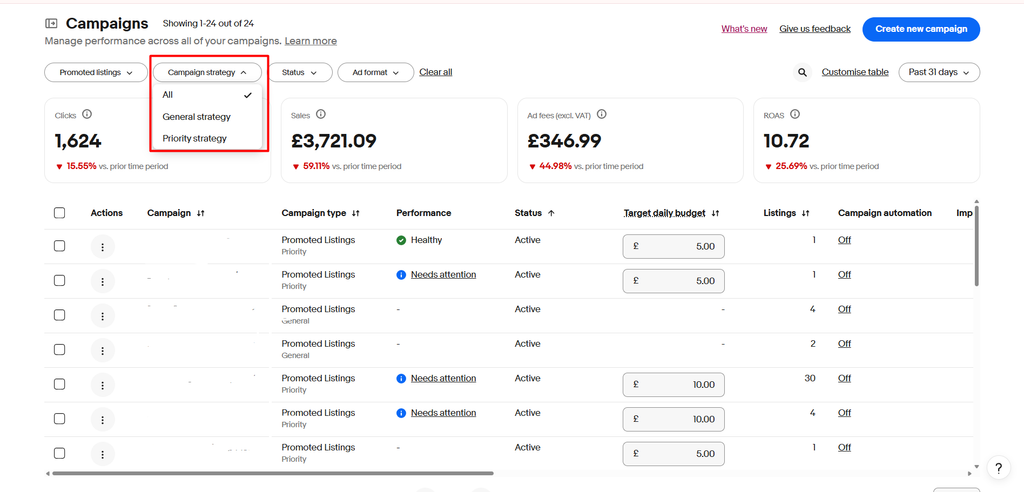This screenshot has width=1024, height=492.
Task: Open the search magnifier icon
Action: click(x=803, y=73)
